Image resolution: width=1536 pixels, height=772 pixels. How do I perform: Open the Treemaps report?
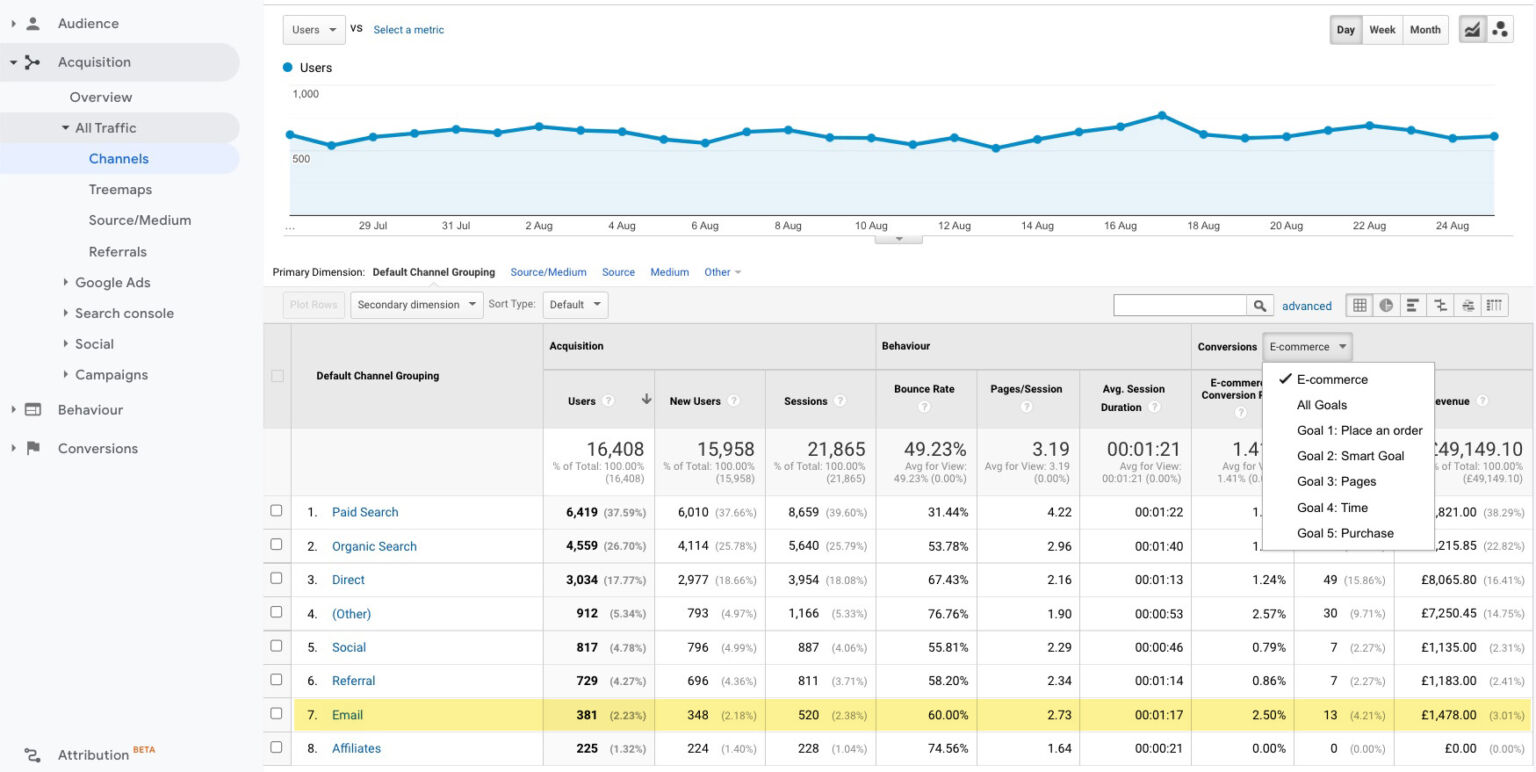[x=120, y=189]
